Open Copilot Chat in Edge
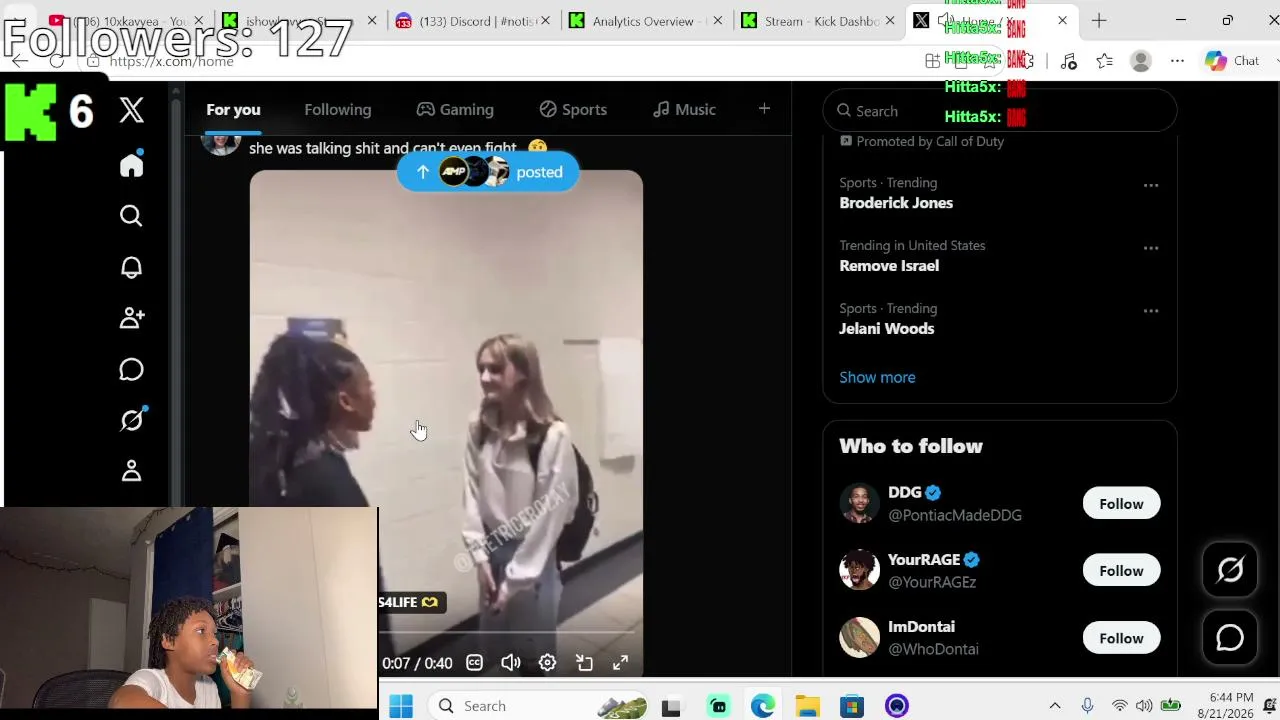Image resolution: width=1280 pixels, height=720 pixels. coord(1232,61)
